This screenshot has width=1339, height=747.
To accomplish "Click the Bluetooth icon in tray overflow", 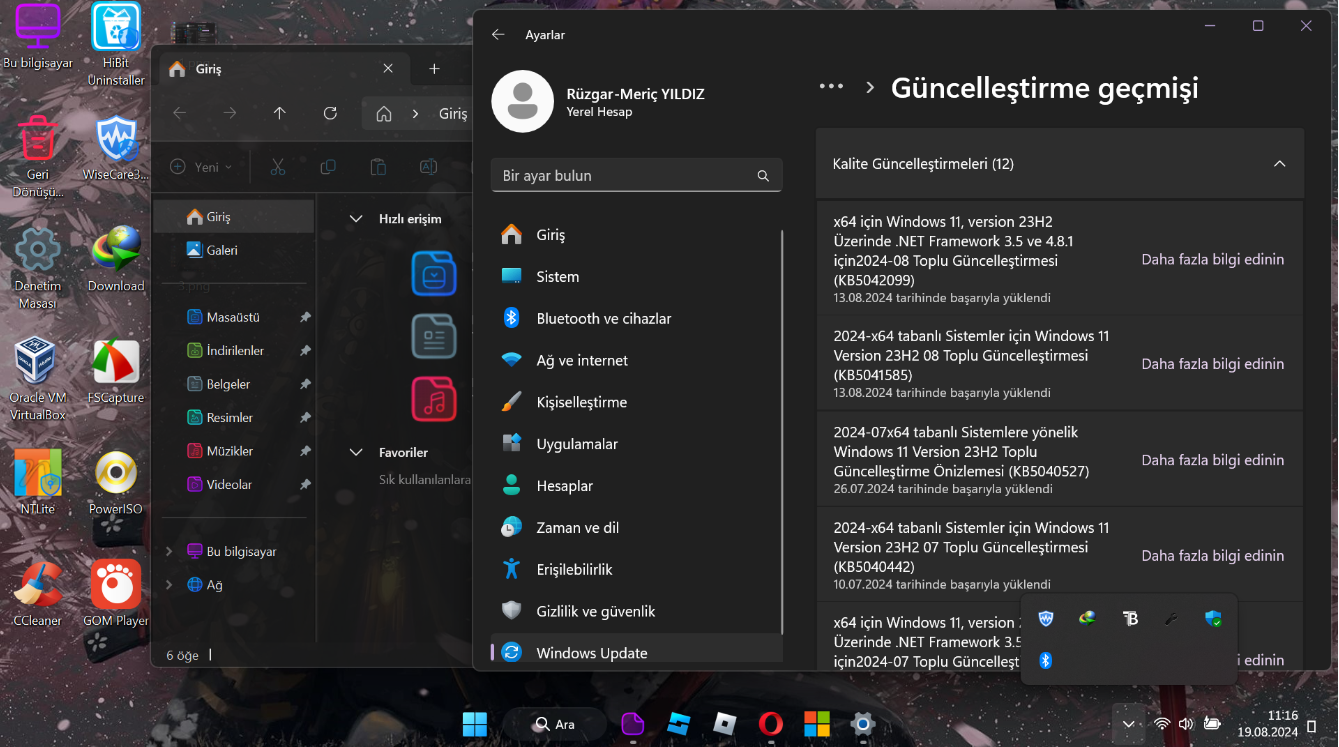I will tap(1046, 660).
